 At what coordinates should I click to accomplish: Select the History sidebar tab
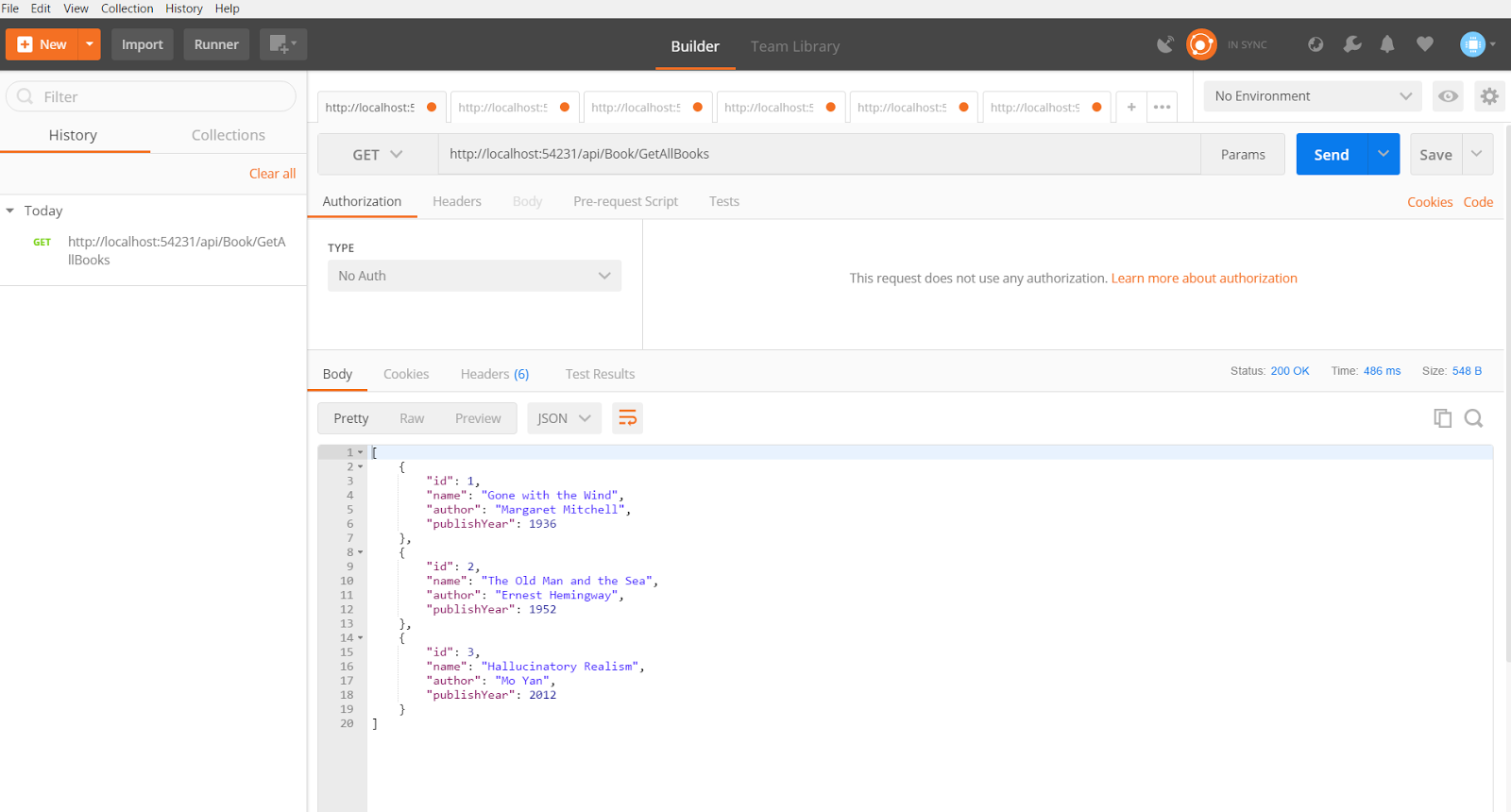[73, 135]
